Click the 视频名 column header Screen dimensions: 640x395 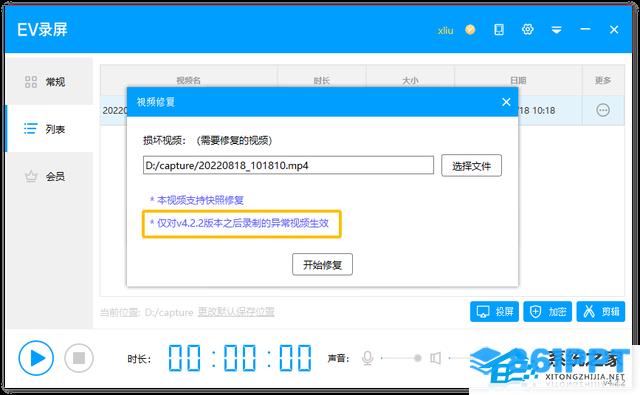(189, 80)
